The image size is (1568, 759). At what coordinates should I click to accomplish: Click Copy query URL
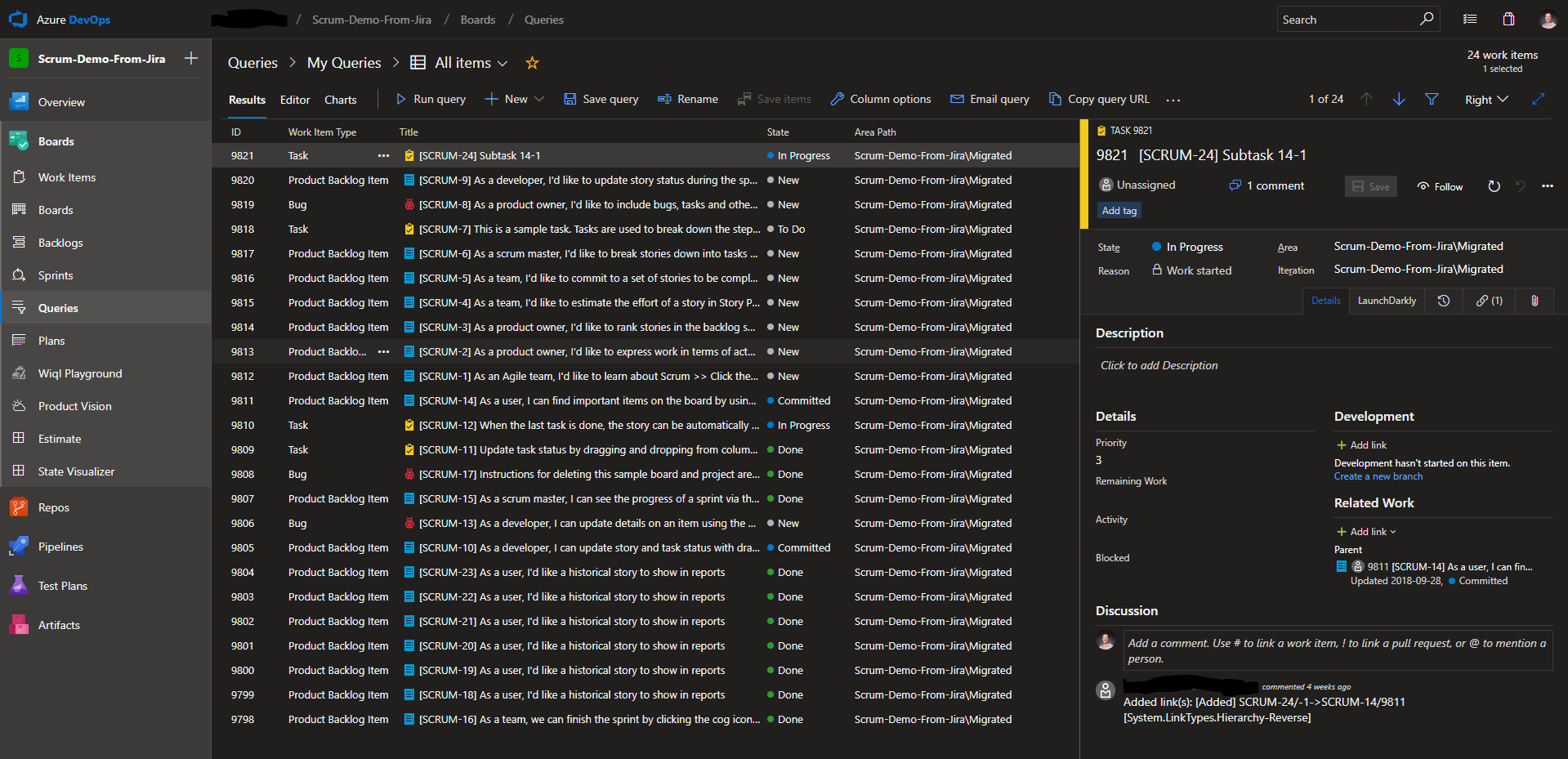click(1099, 99)
